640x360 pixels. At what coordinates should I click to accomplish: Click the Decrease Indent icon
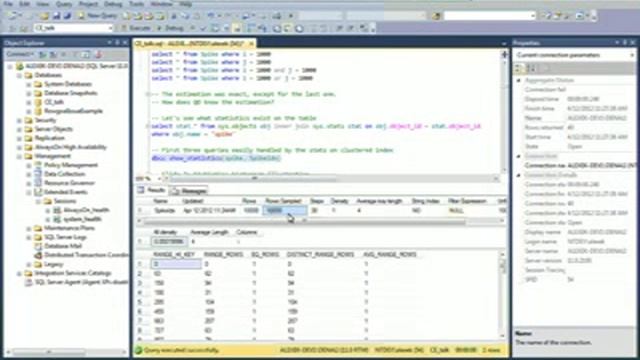pyautogui.click(x=339, y=28)
